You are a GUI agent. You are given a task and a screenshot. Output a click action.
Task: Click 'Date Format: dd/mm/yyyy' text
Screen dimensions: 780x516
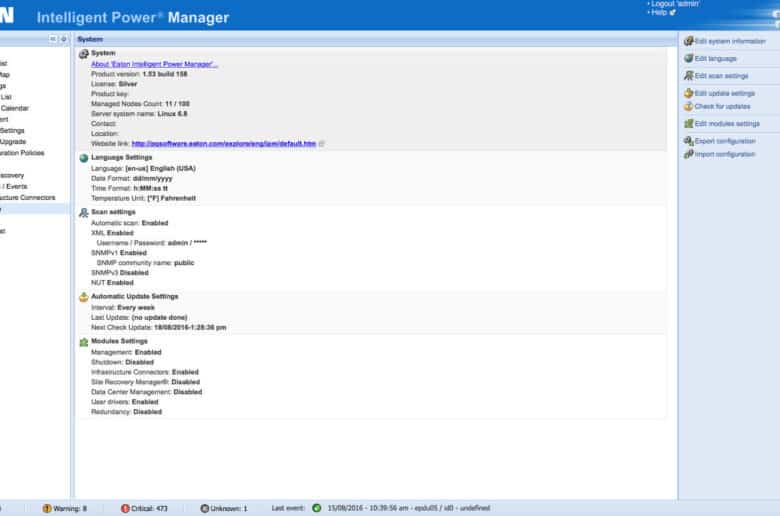pos(132,178)
